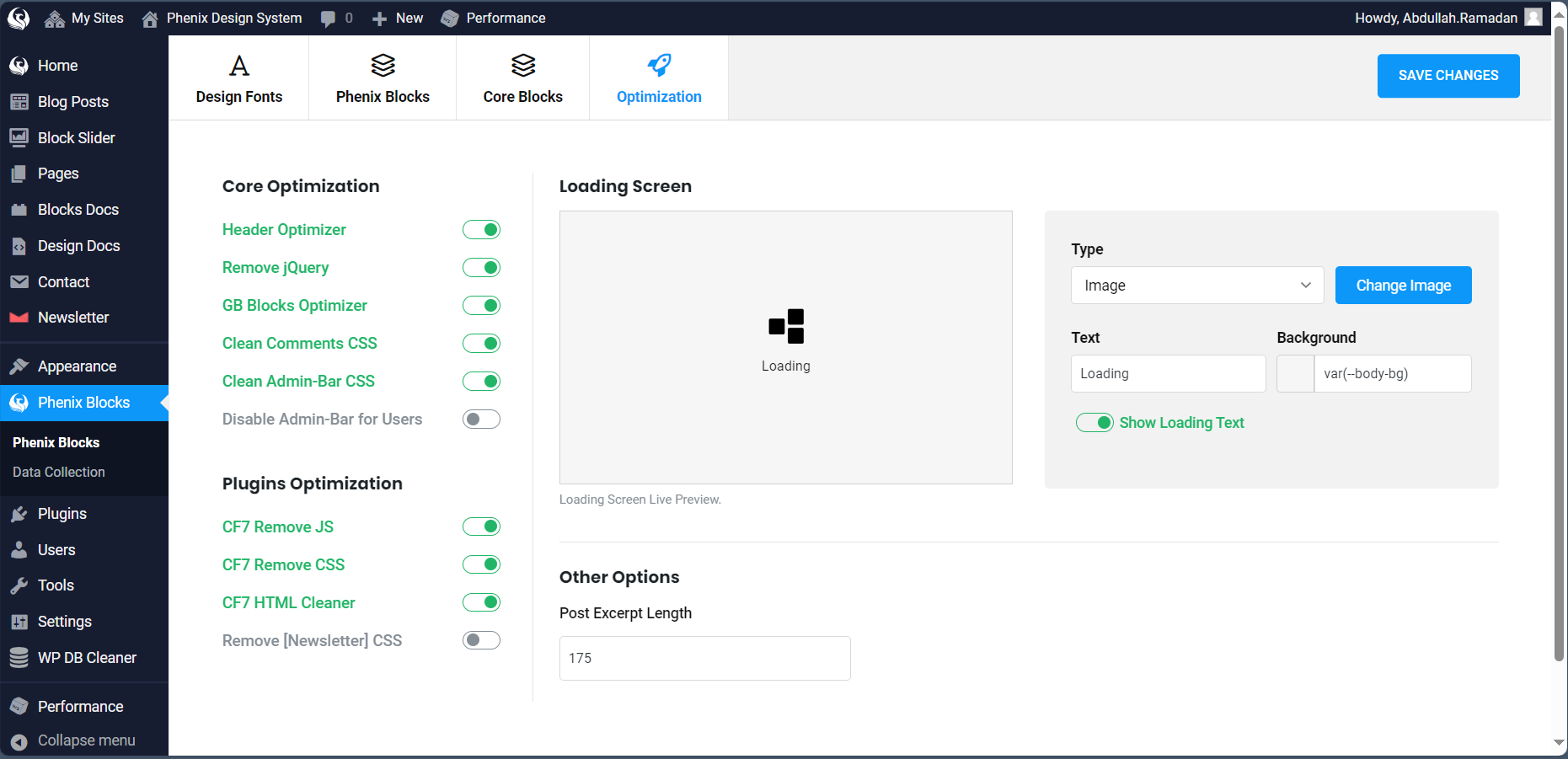This screenshot has width=1568, height=759.
Task: Click the WP DB Cleaner database icon
Action: [x=19, y=658]
